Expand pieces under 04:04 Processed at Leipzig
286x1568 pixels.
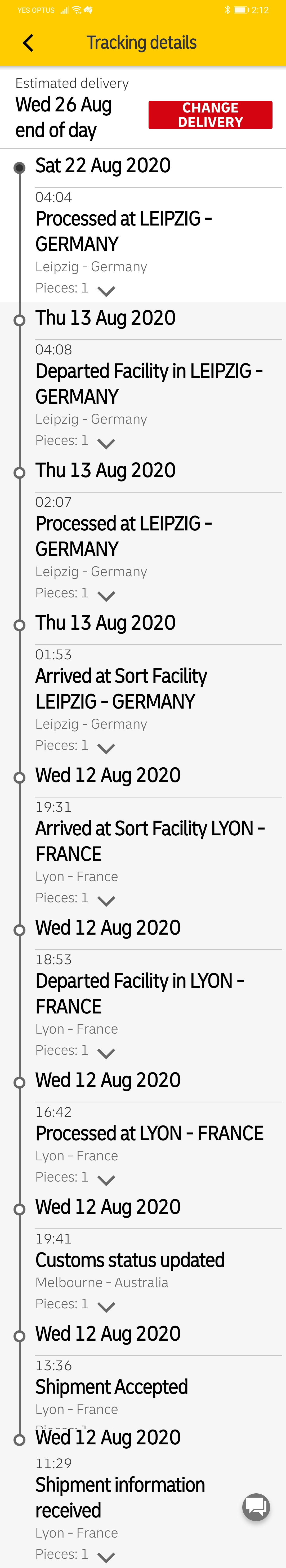click(x=106, y=291)
